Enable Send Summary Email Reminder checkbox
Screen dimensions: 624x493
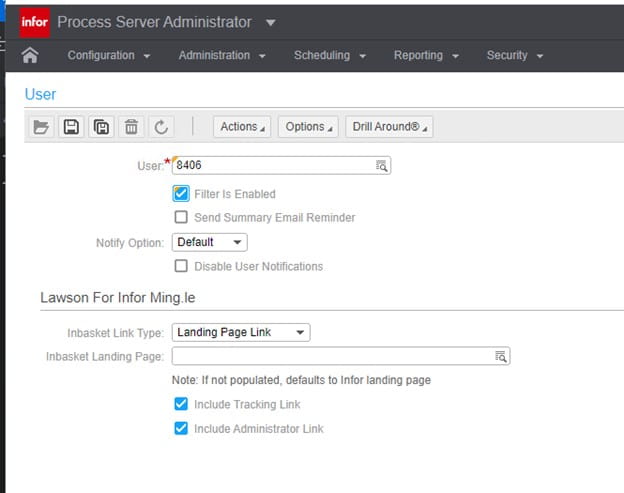pos(181,217)
